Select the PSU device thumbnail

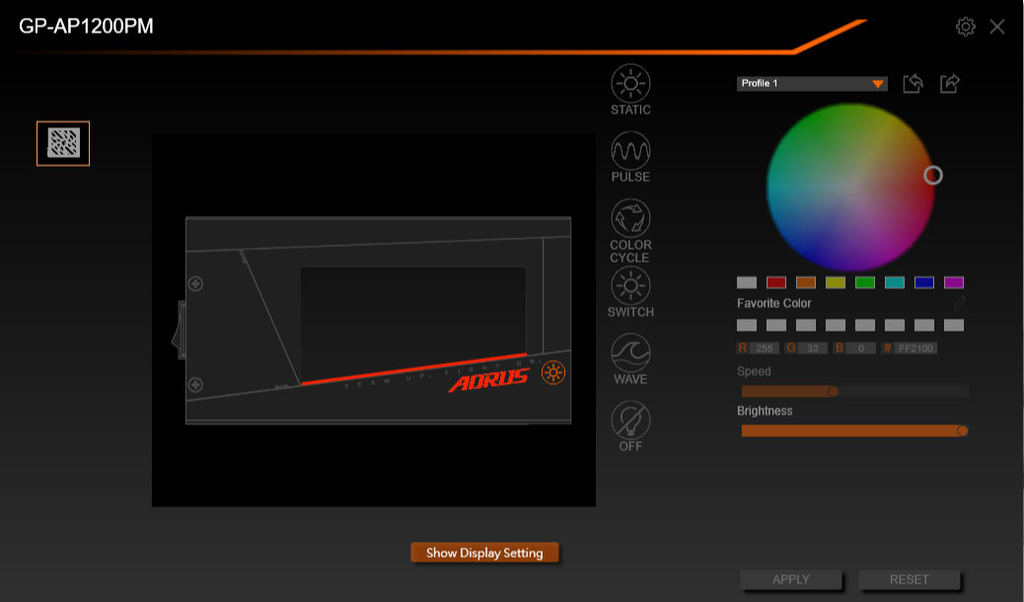point(63,143)
